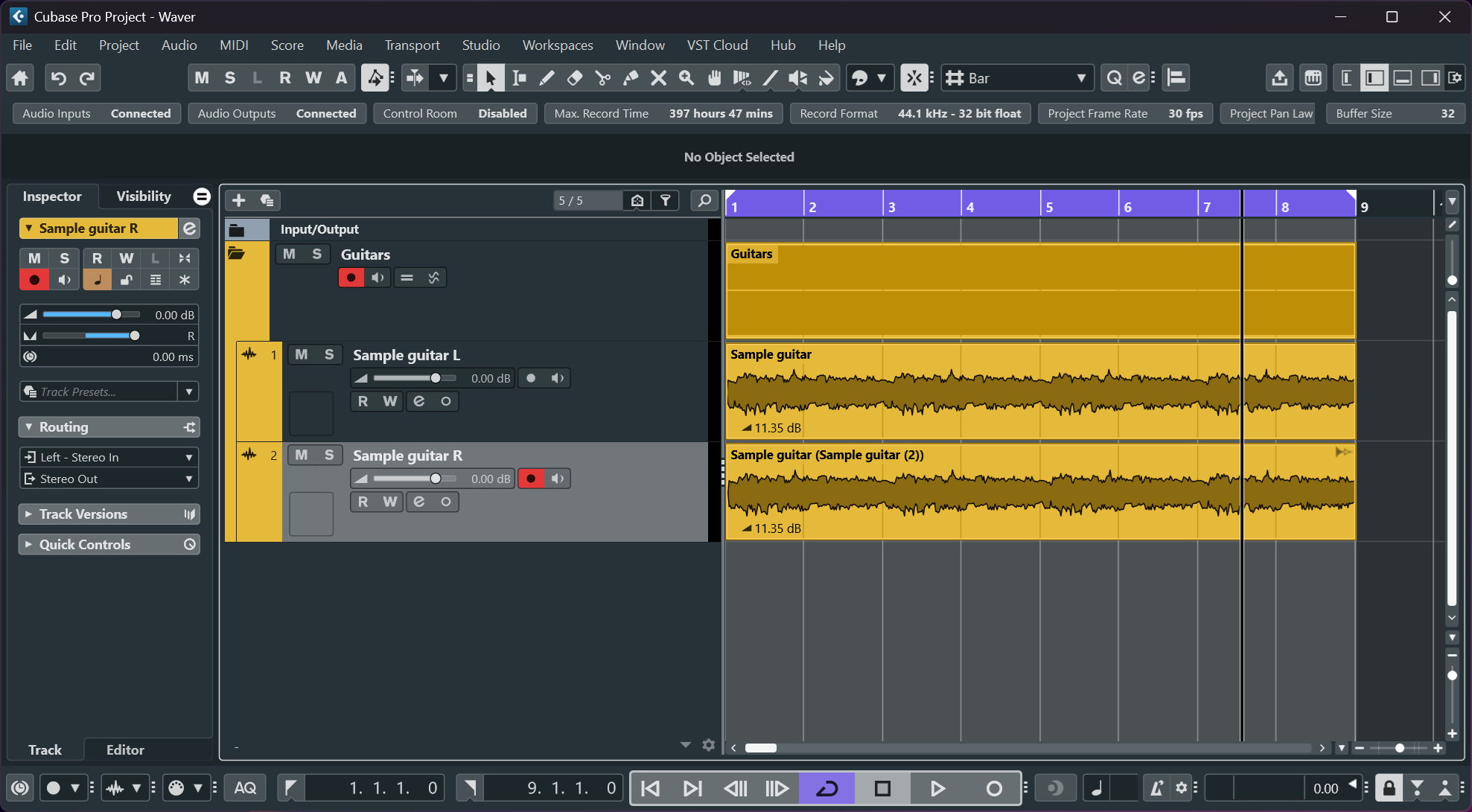Select the Draw pencil tool
Viewport: 1472px width, 812px height.
pos(547,78)
